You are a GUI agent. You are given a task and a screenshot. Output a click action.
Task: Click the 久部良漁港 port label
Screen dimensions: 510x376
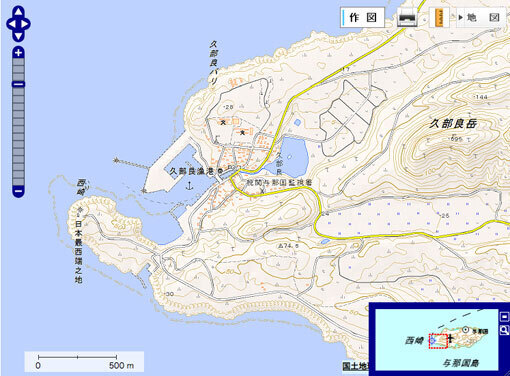191,171
